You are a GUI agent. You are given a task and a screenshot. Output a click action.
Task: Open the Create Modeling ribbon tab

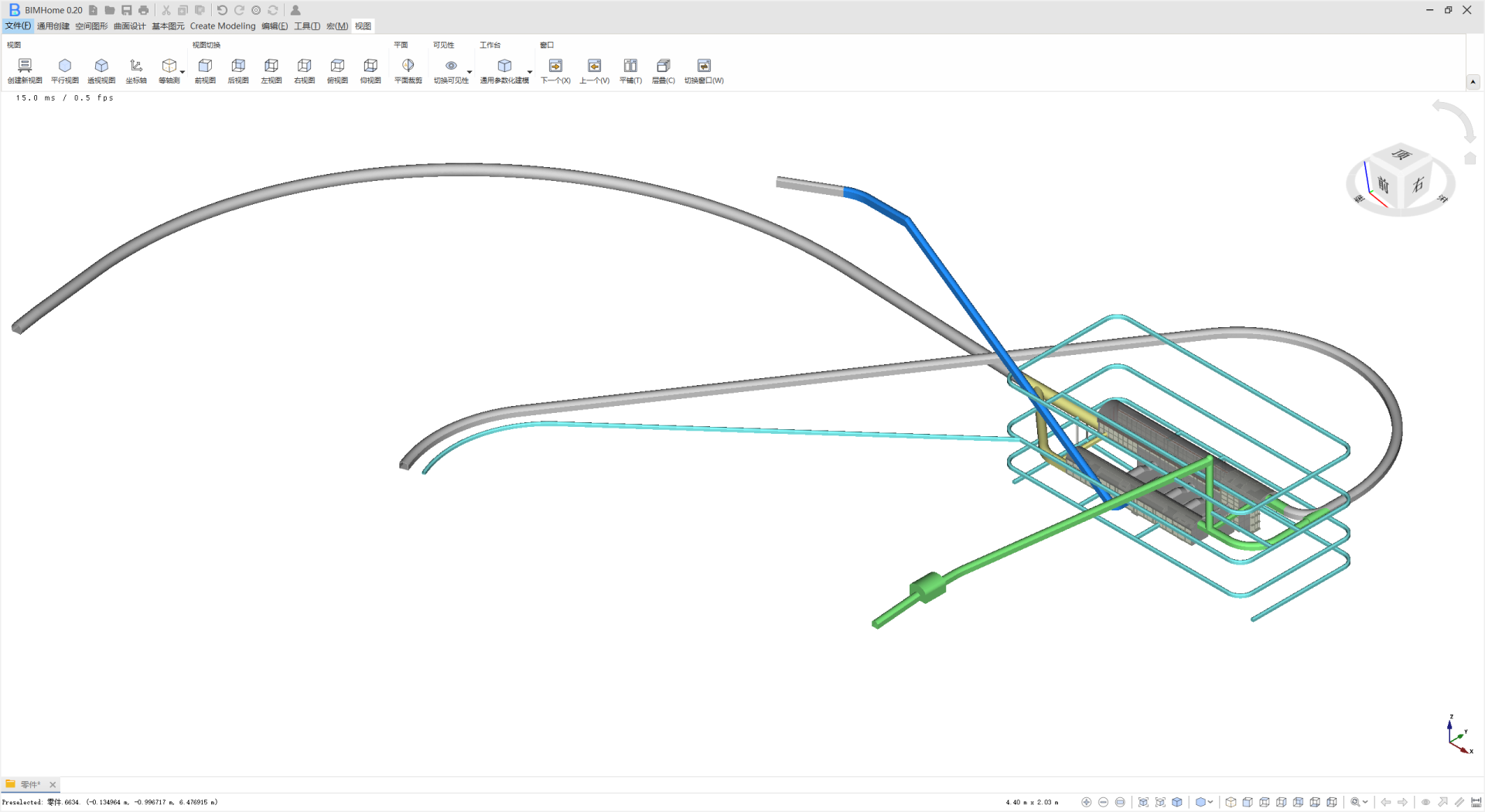click(223, 26)
